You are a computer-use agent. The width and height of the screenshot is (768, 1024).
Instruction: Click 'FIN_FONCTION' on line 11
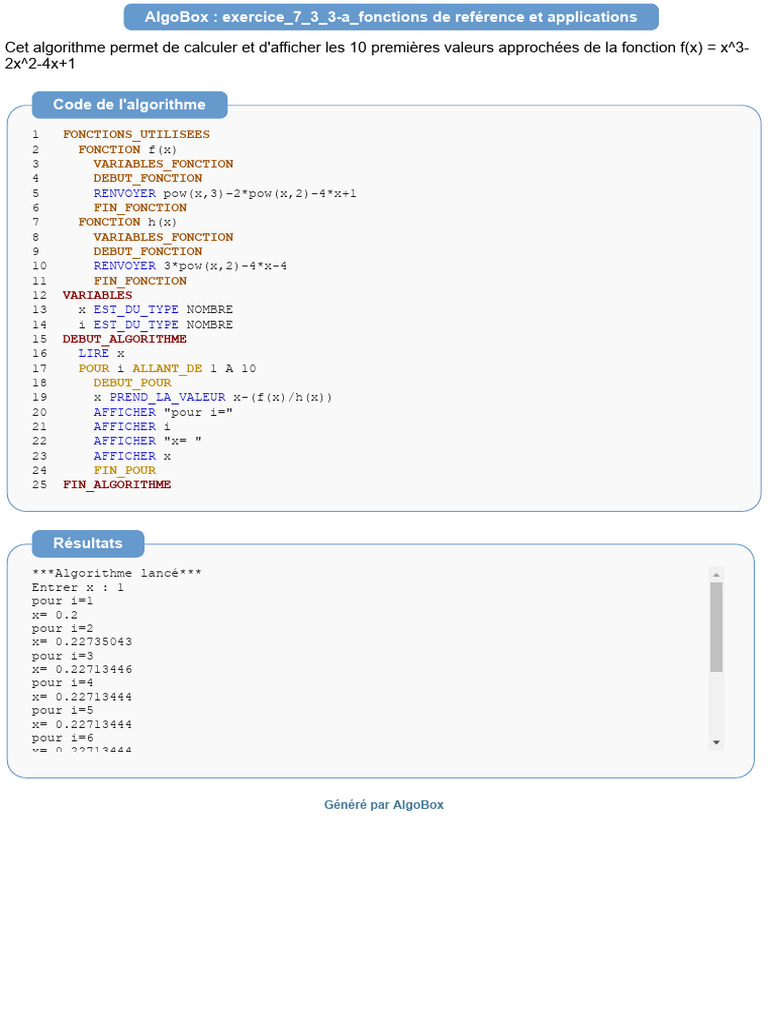tap(140, 281)
